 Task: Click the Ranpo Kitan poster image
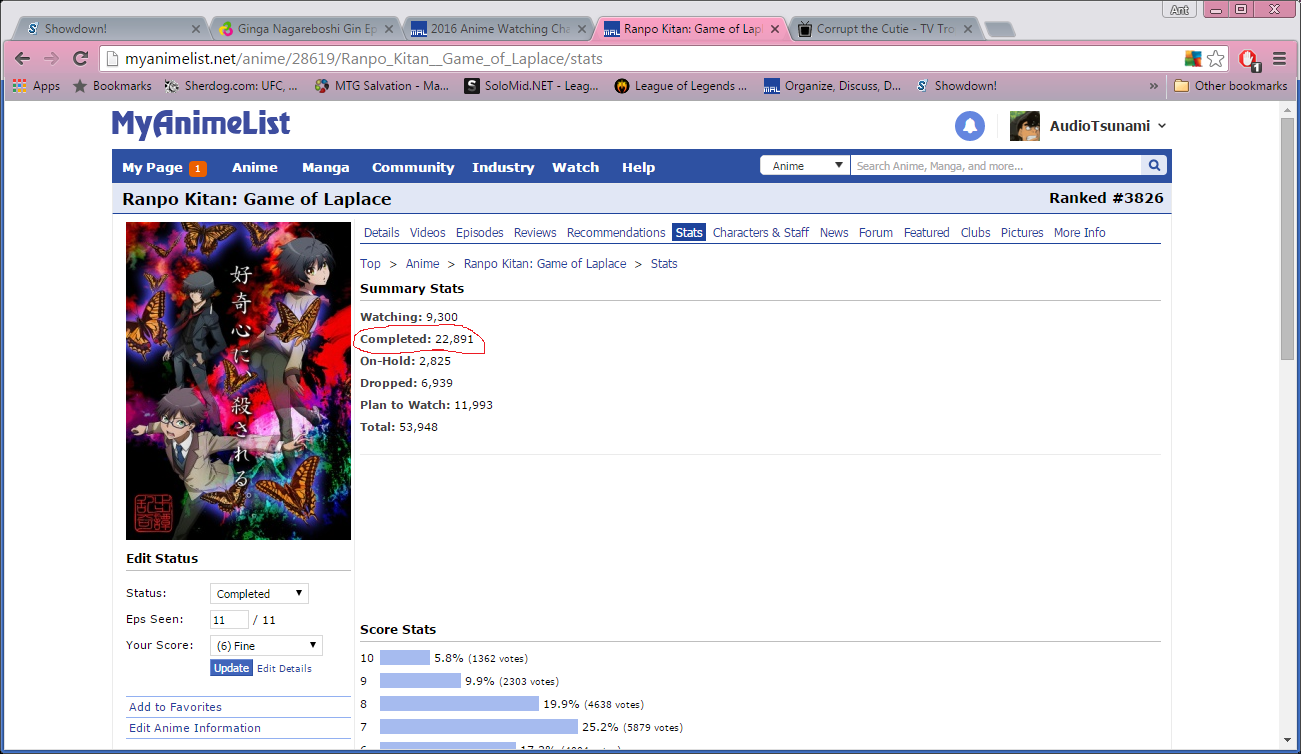tap(238, 381)
